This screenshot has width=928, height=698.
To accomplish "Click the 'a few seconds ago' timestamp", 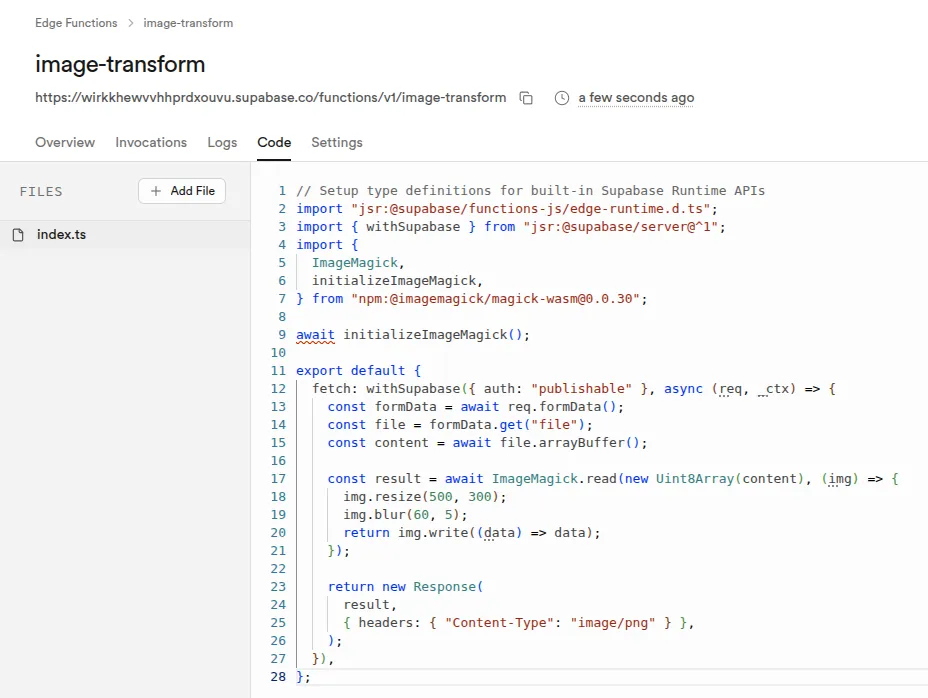I will (636, 98).
